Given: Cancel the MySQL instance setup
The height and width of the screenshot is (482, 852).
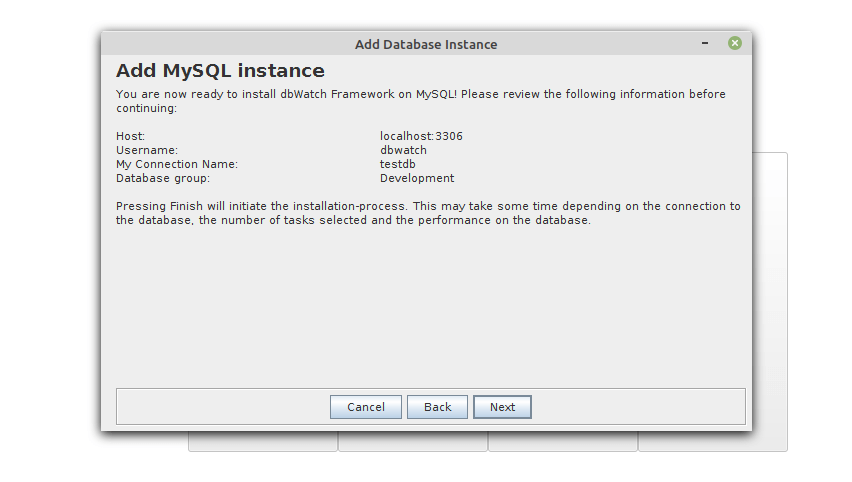Looking at the screenshot, I should coord(366,407).
